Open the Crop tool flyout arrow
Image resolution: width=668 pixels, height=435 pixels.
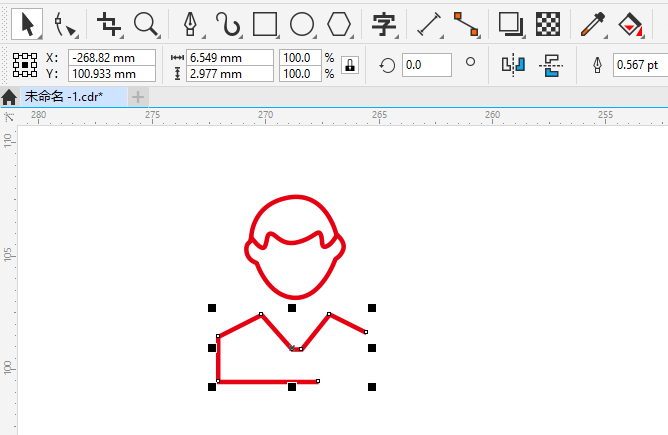point(121,37)
